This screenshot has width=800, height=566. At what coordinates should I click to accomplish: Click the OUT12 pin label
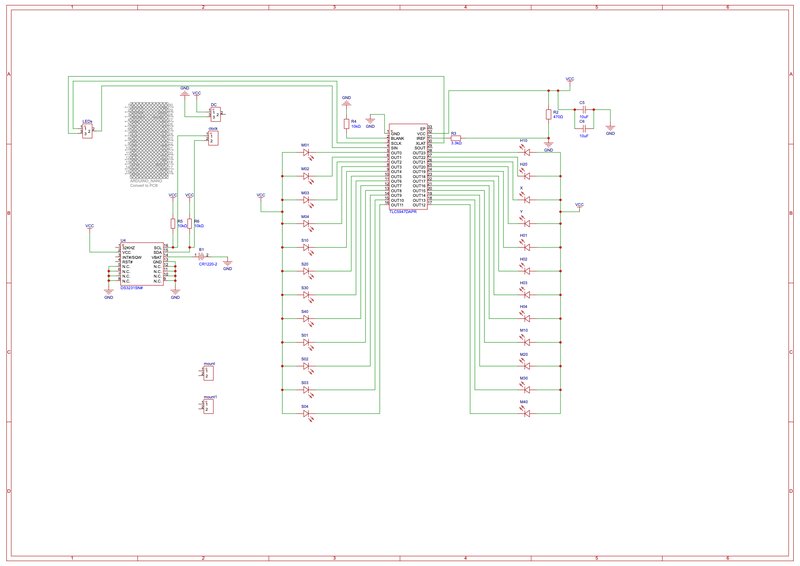pyautogui.click(x=419, y=205)
